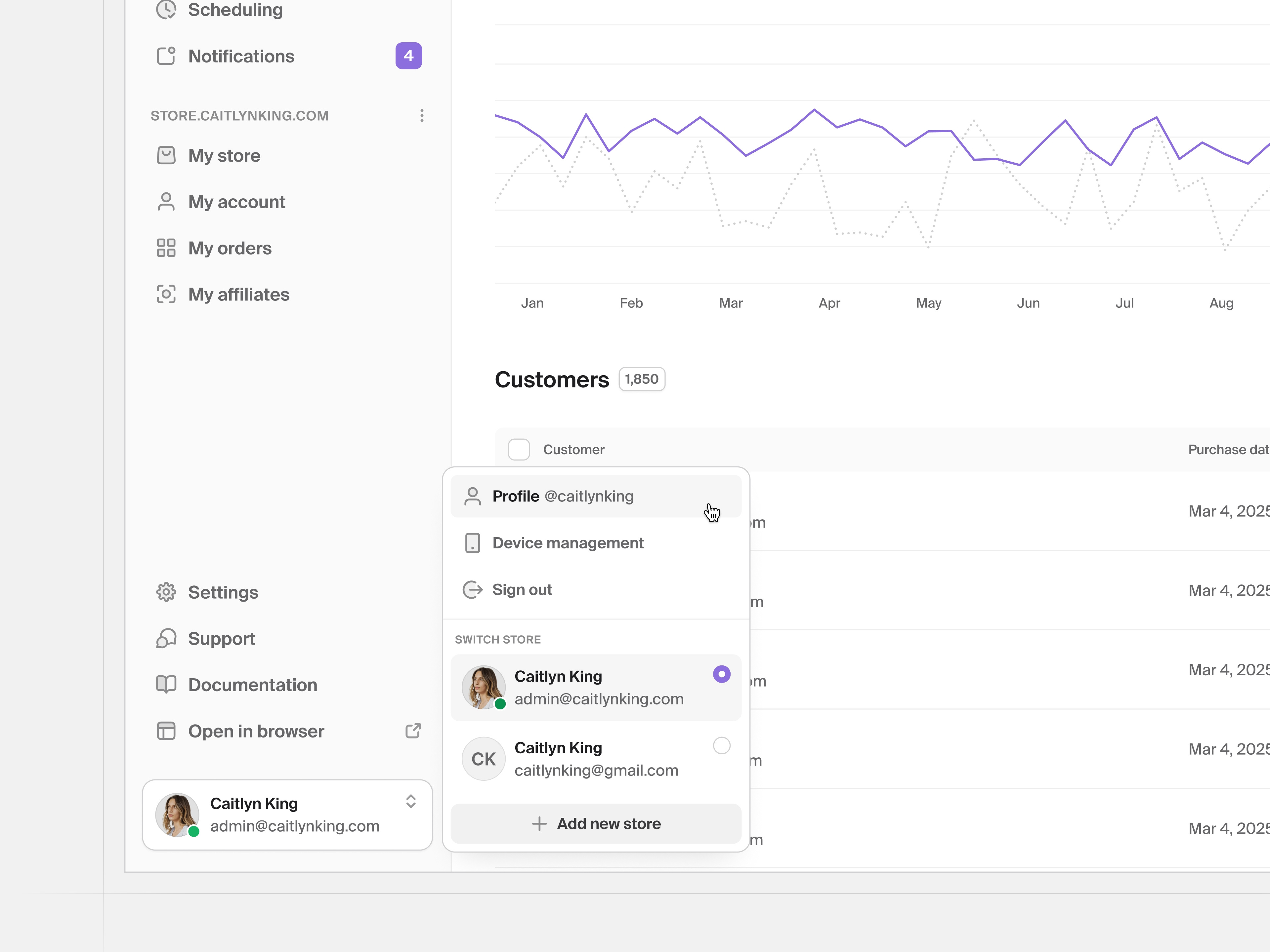
Task: Select the My store bag icon
Action: pyautogui.click(x=166, y=155)
